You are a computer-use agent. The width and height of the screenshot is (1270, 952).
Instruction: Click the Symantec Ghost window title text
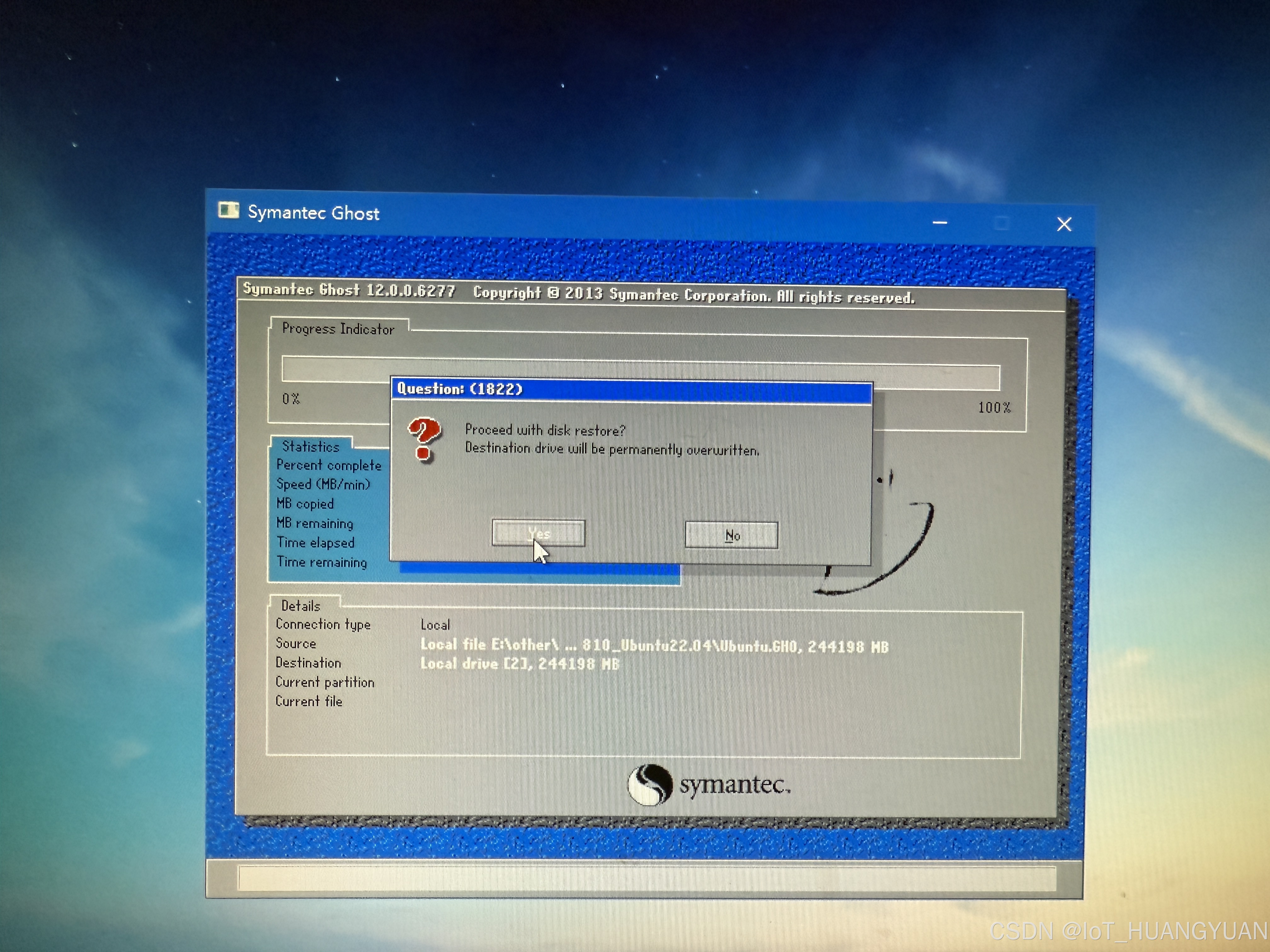pos(313,213)
